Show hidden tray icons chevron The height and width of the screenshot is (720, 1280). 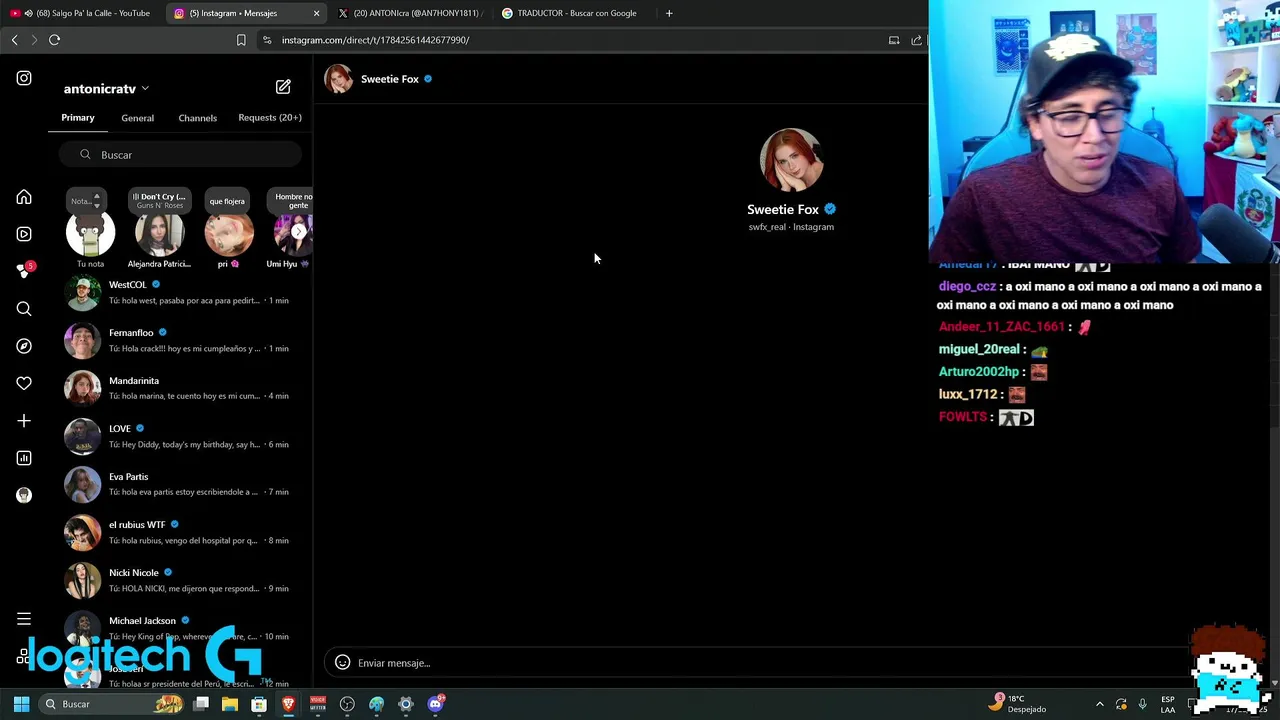pyautogui.click(x=1100, y=704)
